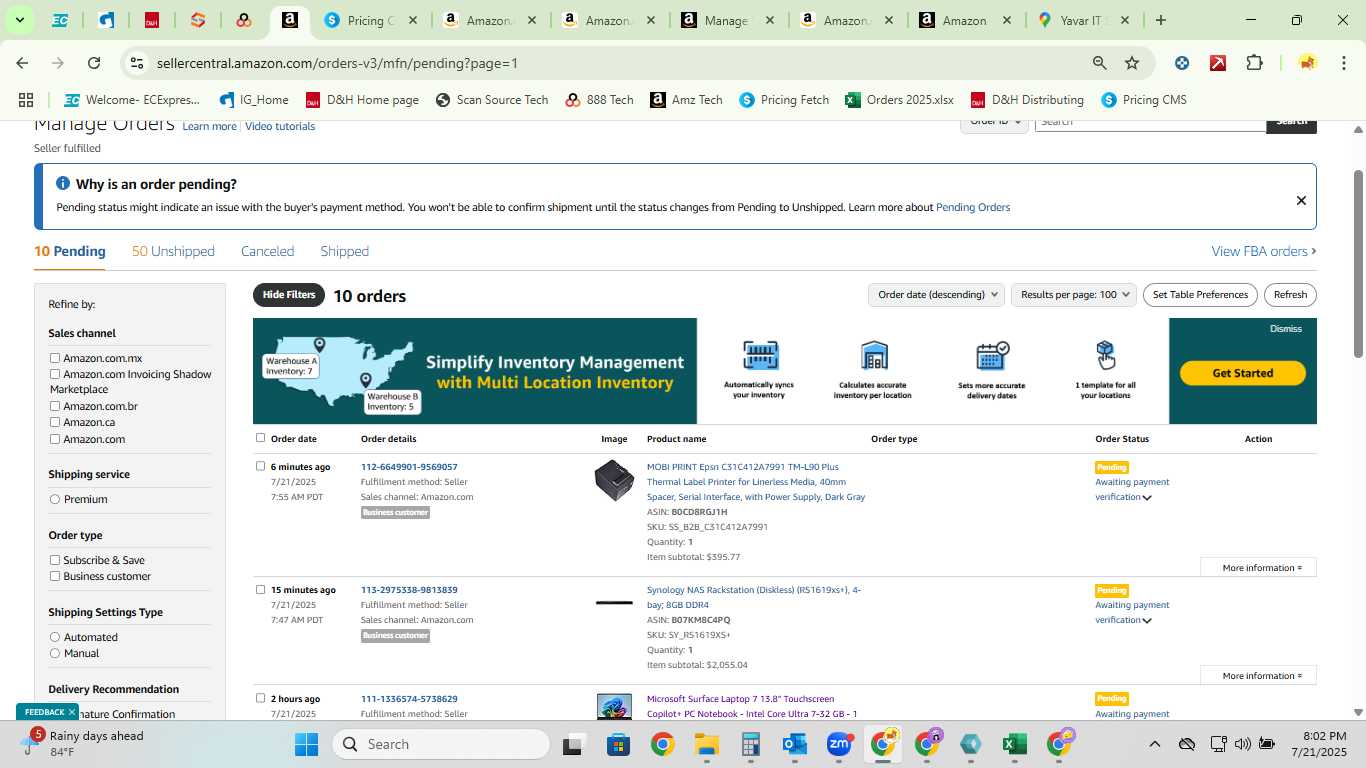1366x768 pixels.
Task: Open the browser zoom magnifier icon
Action: coord(1099,63)
